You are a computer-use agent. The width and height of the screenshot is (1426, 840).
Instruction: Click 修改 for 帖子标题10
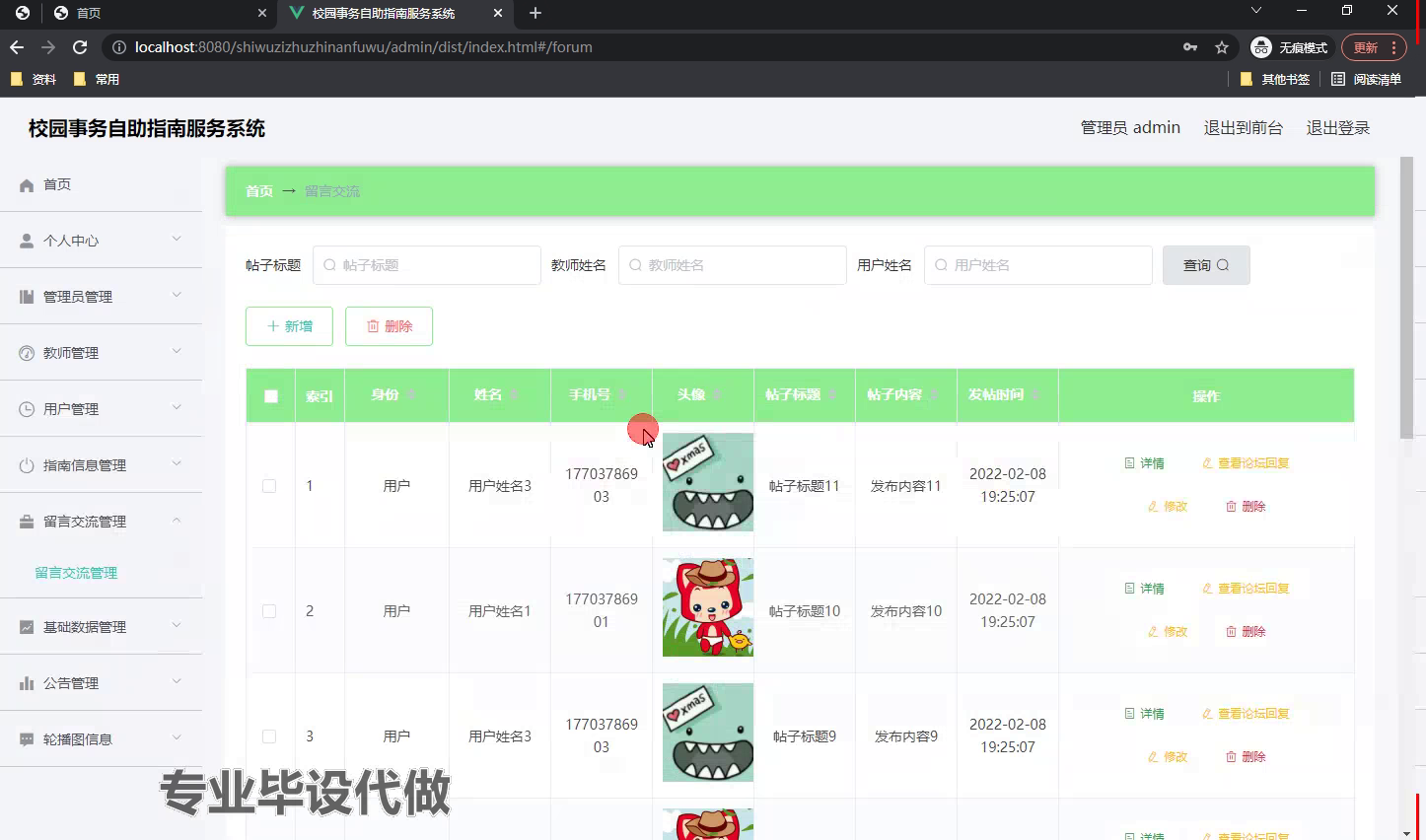coord(1168,632)
